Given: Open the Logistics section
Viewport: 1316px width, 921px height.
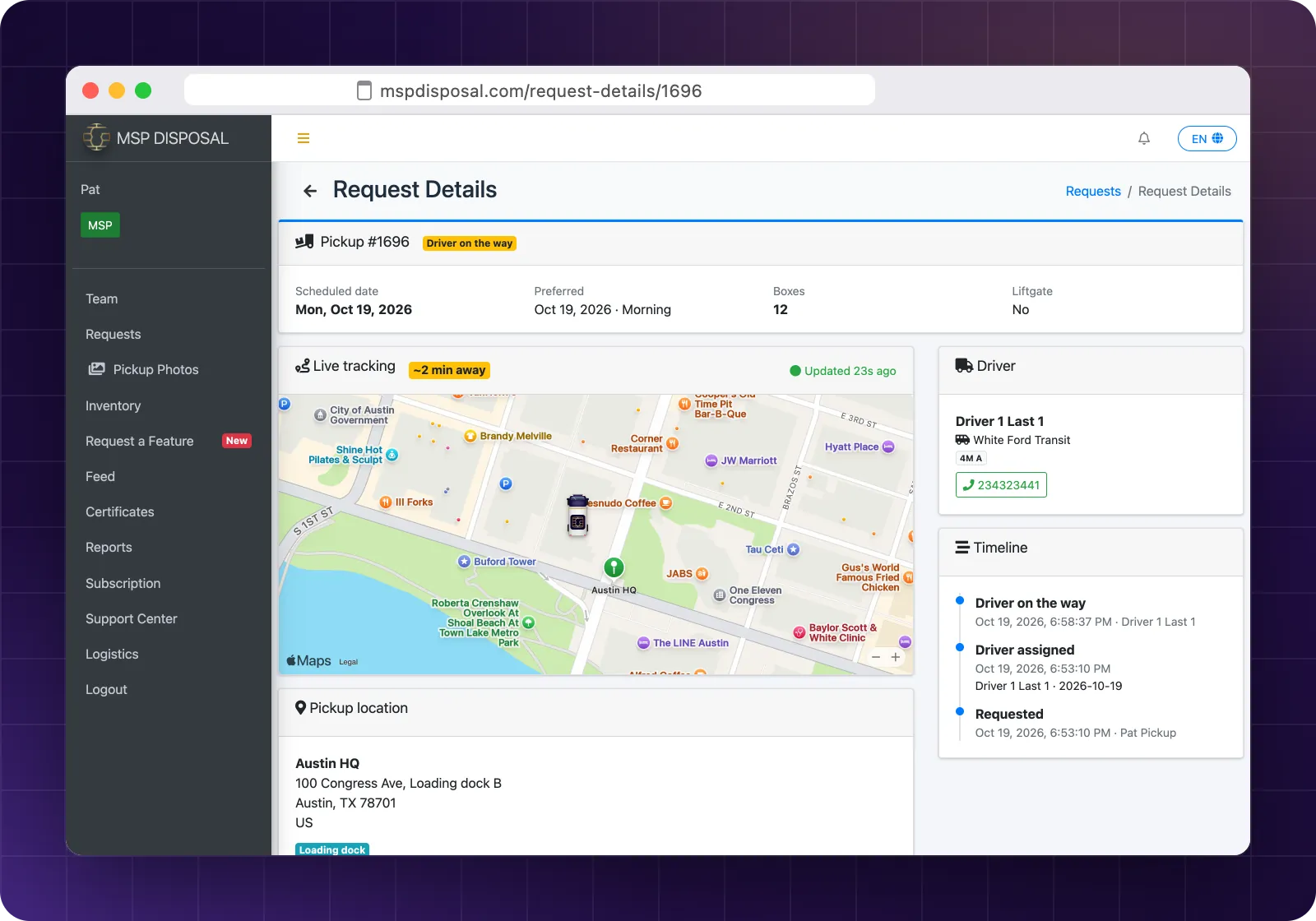Looking at the screenshot, I should click(112, 654).
